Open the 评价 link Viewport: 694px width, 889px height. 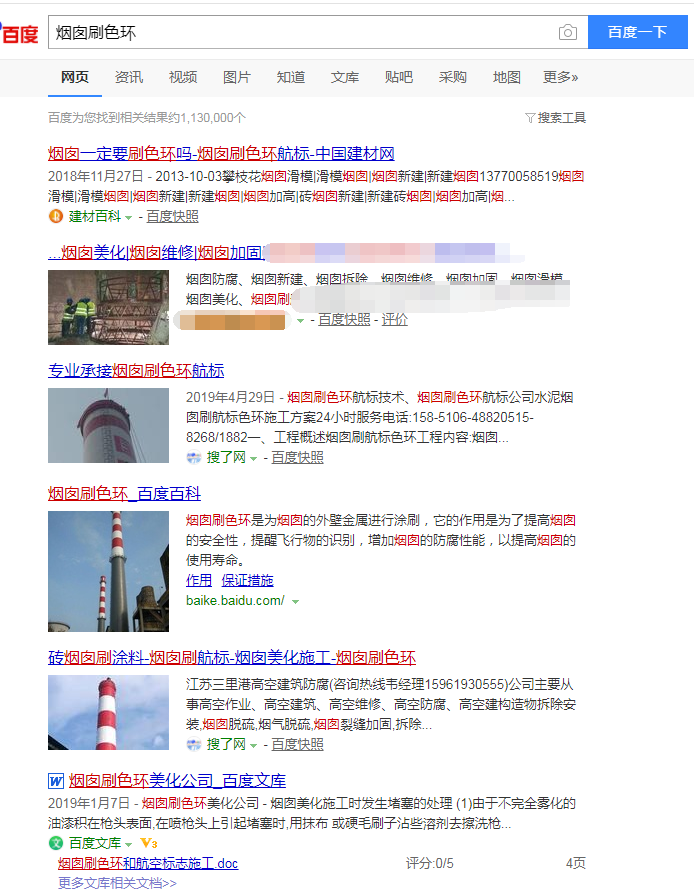(x=395, y=320)
